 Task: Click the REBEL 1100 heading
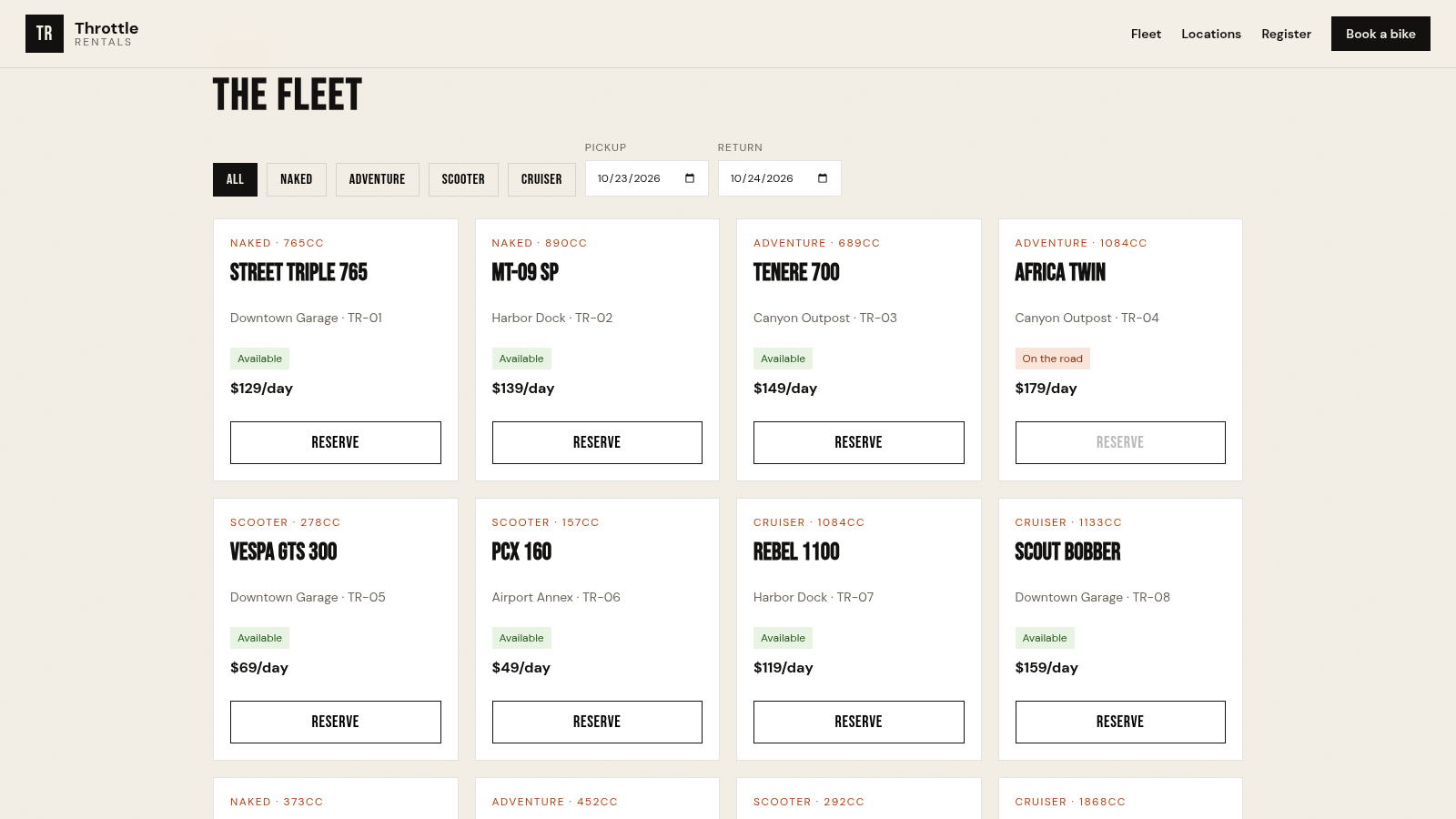tap(796, 551)
